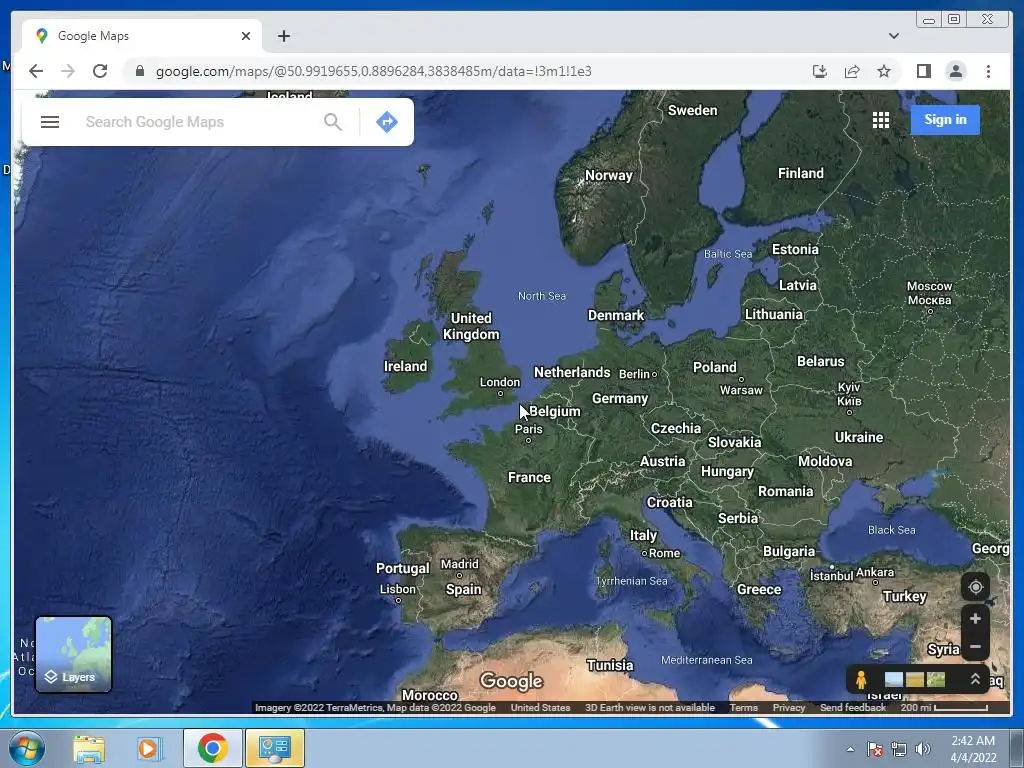Click the Paris city label
The width and height of the screenshot is (1024, 768).
click(x=528, y=429)
